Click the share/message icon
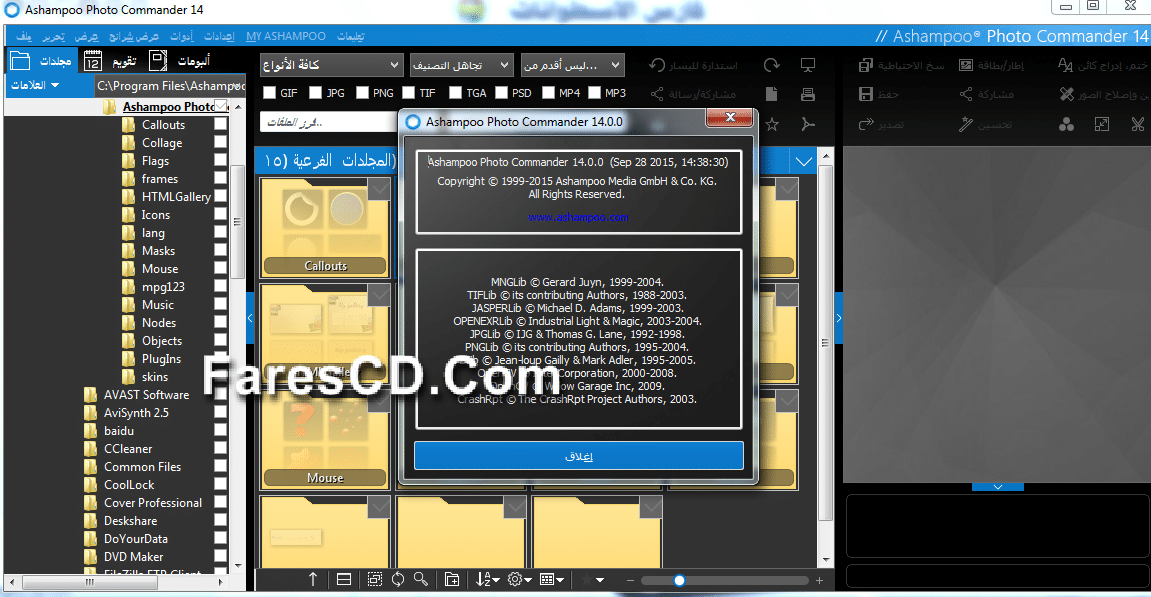 pos(657,94)
